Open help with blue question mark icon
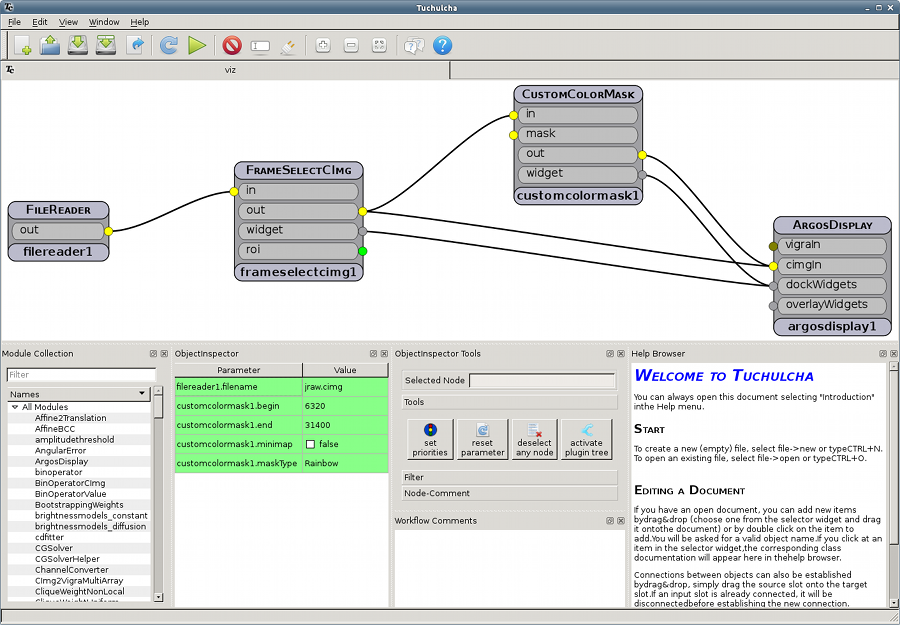Screen dimensions: 900x625 pyautogui.click(x=443, y=45)
